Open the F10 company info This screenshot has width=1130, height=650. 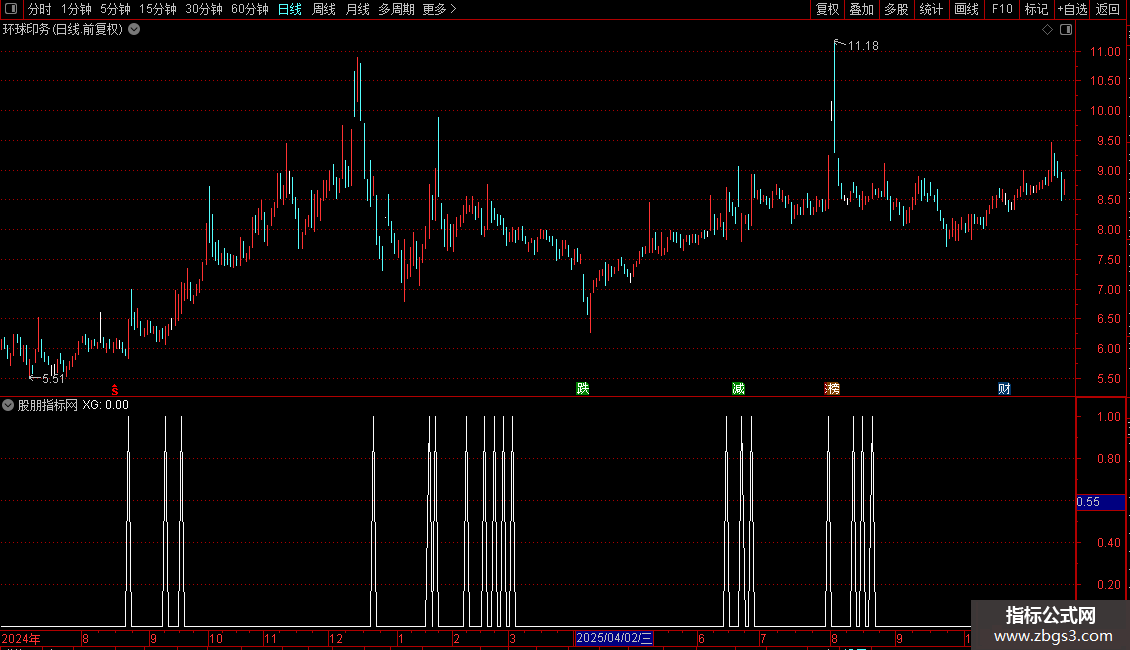click(x=1002, y=9)
